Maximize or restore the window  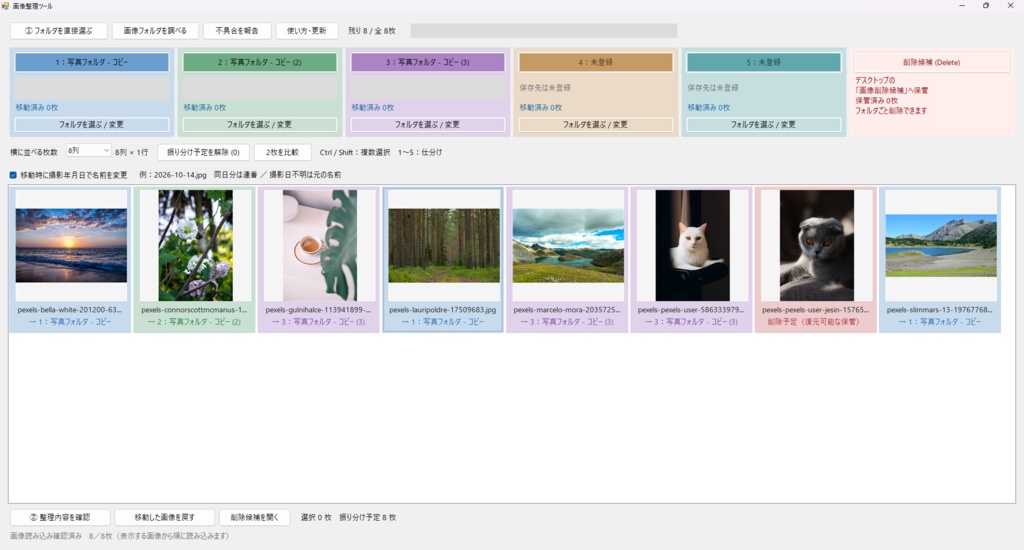point(986,6)
